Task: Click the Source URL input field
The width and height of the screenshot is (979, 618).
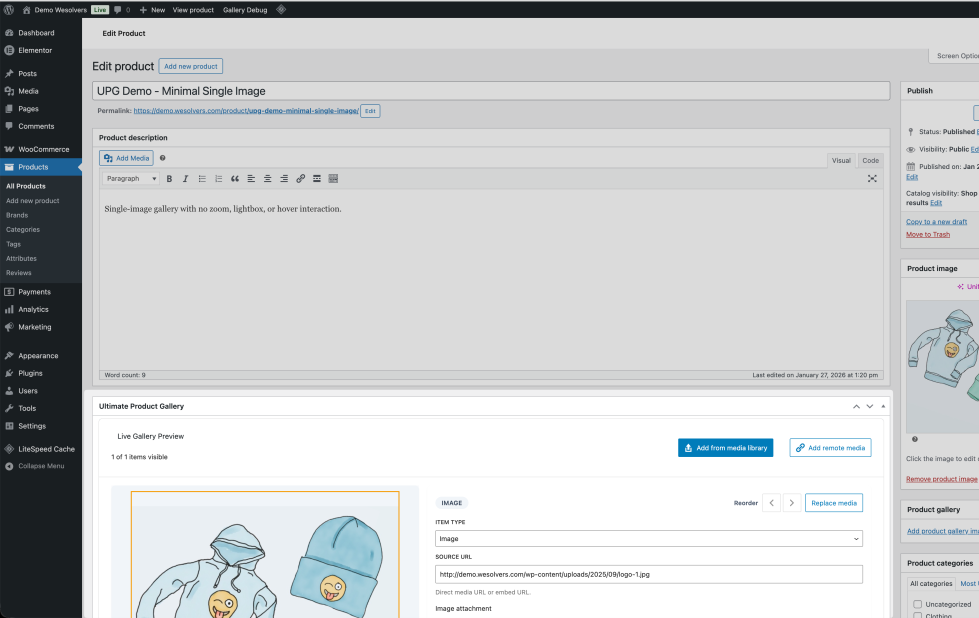Action: 648,574
